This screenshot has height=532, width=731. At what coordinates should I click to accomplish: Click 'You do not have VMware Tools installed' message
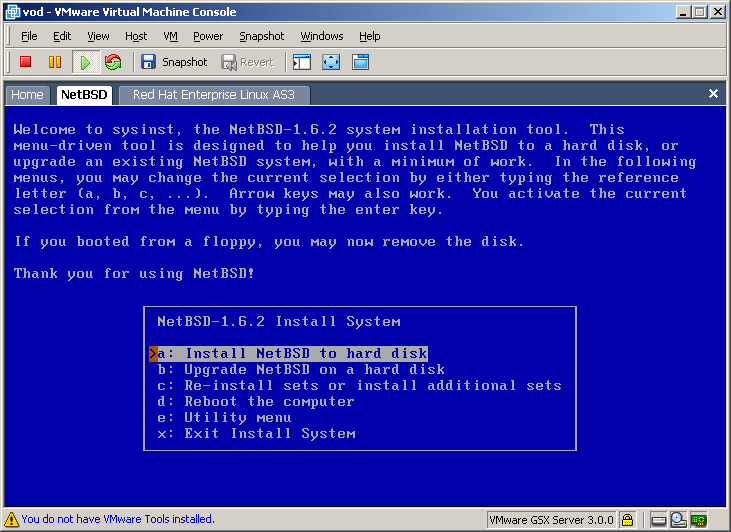[118, 519]
